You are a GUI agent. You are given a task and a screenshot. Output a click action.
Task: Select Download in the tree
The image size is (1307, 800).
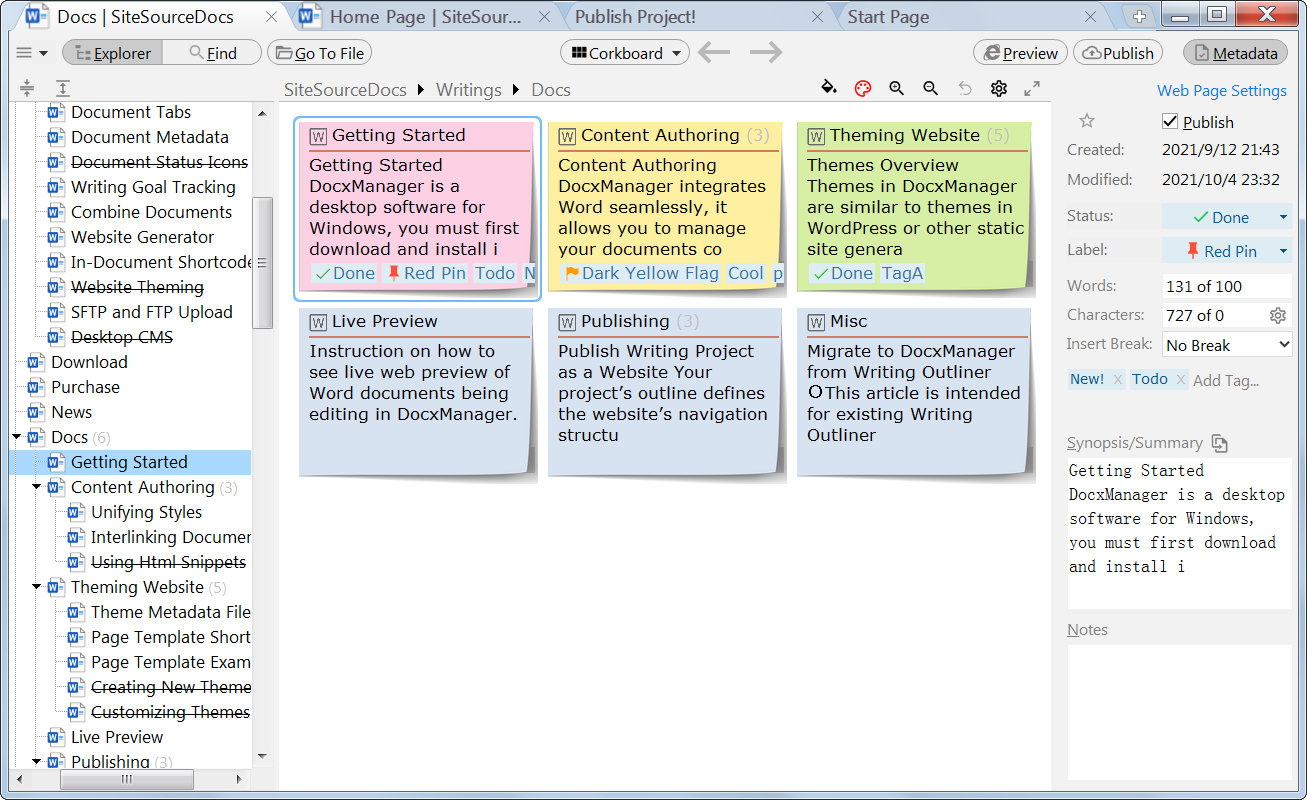[89, 362]
